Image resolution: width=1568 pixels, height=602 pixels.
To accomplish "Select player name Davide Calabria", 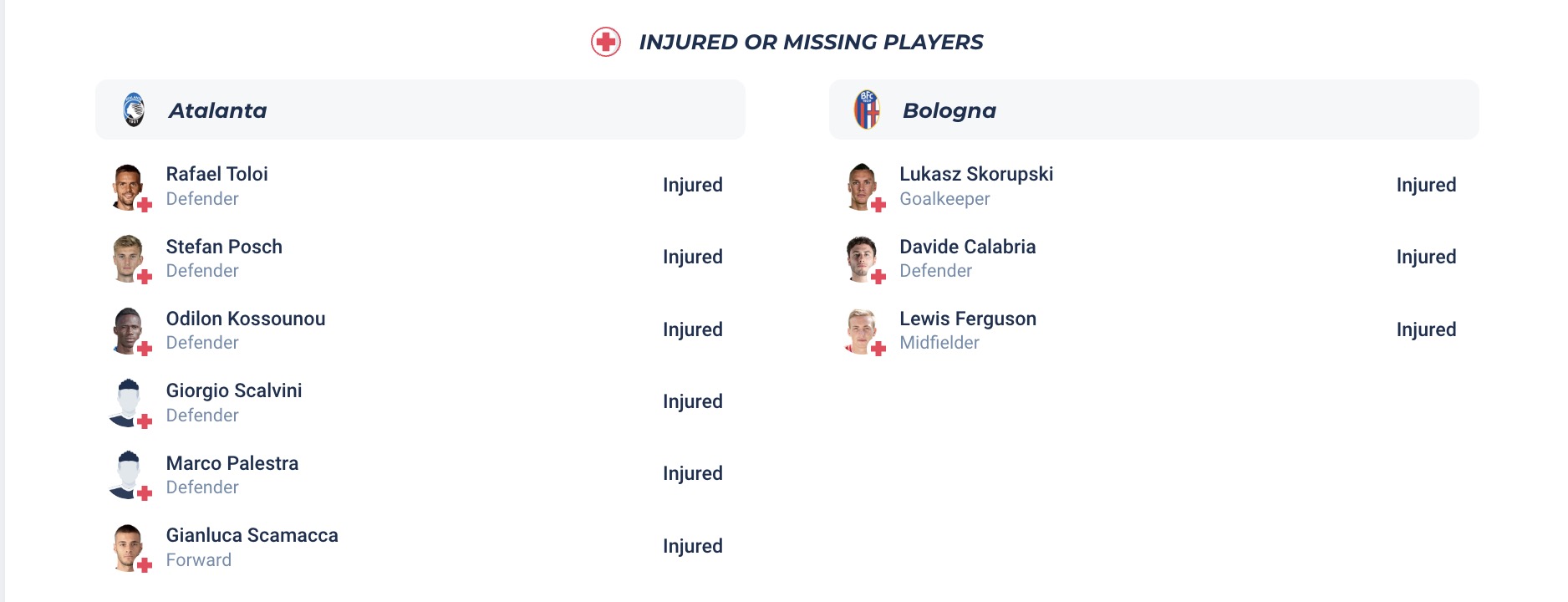I will (x=967, y=247).
